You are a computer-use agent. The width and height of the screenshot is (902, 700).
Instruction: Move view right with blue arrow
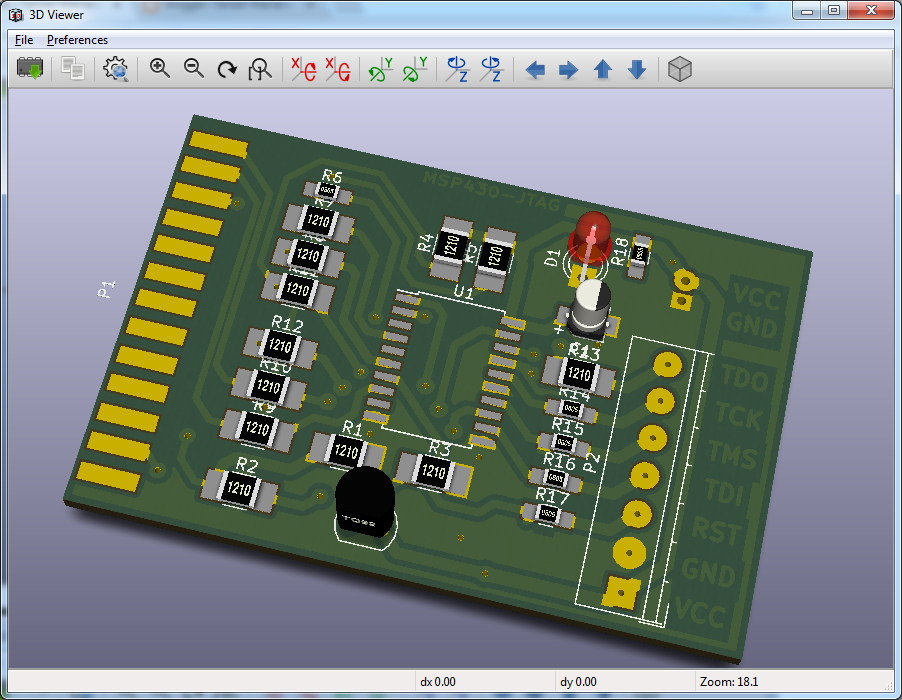click(568, 70)
